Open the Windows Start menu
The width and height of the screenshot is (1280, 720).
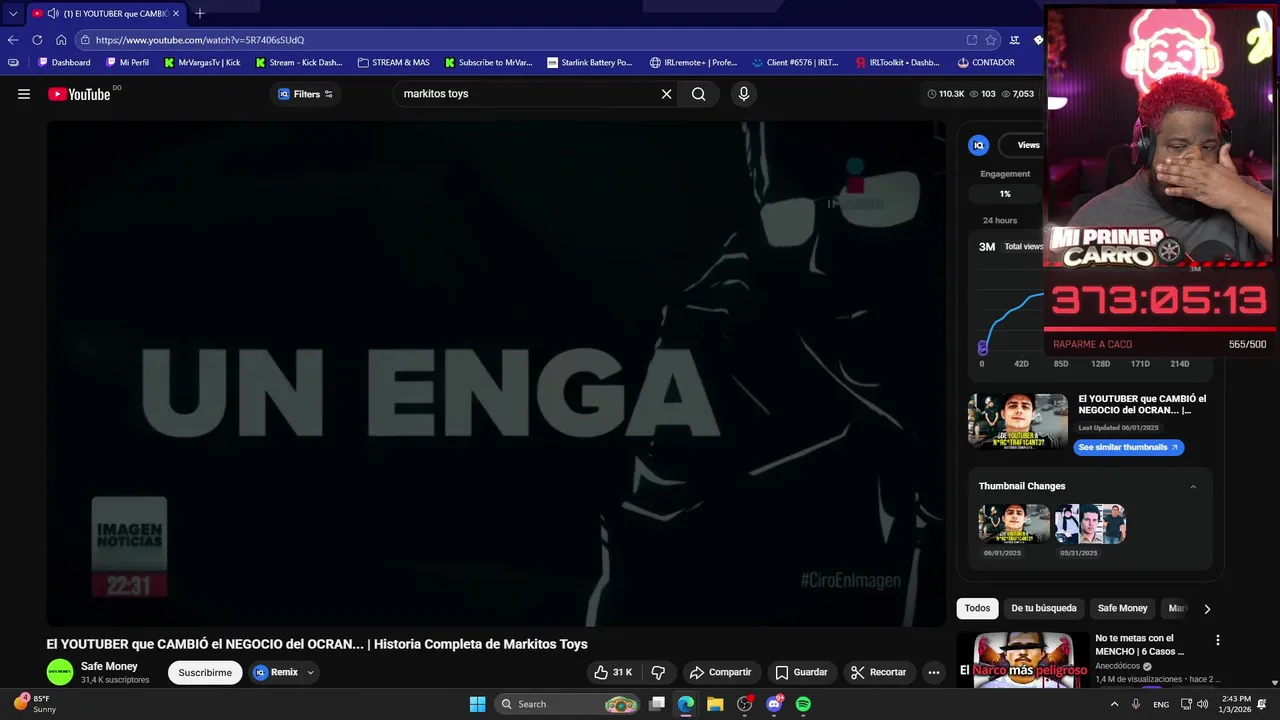pyautogui.click(x=478, y=704)
